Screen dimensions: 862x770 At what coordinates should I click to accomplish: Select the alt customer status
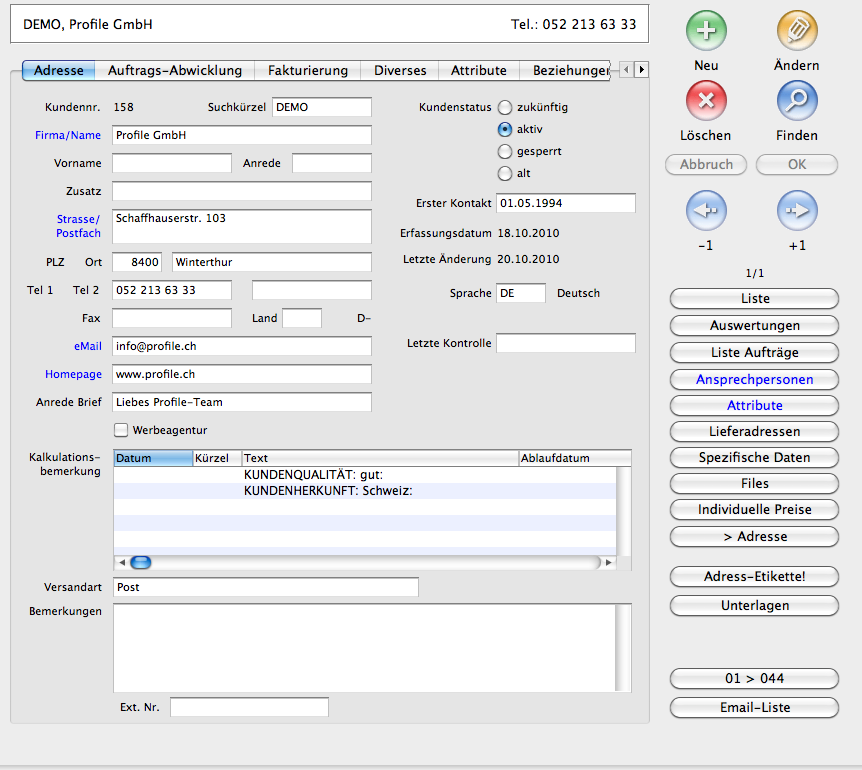tap(505, 173)
